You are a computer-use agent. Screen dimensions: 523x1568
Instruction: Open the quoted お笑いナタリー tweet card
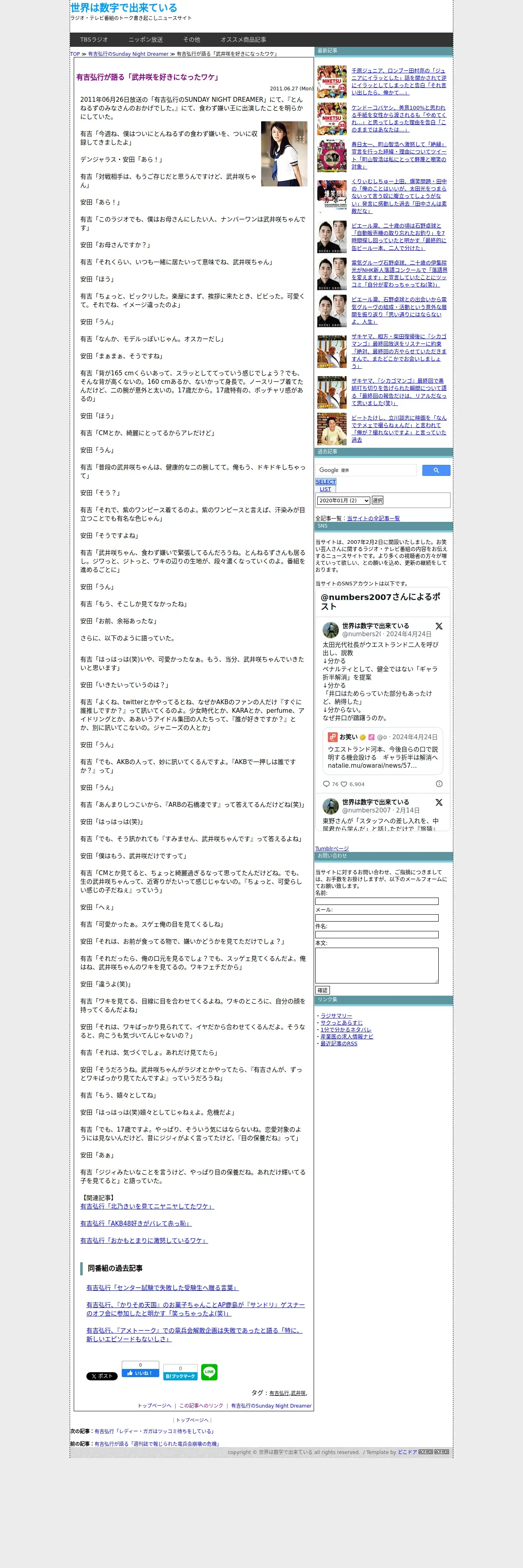pos(382,751)
